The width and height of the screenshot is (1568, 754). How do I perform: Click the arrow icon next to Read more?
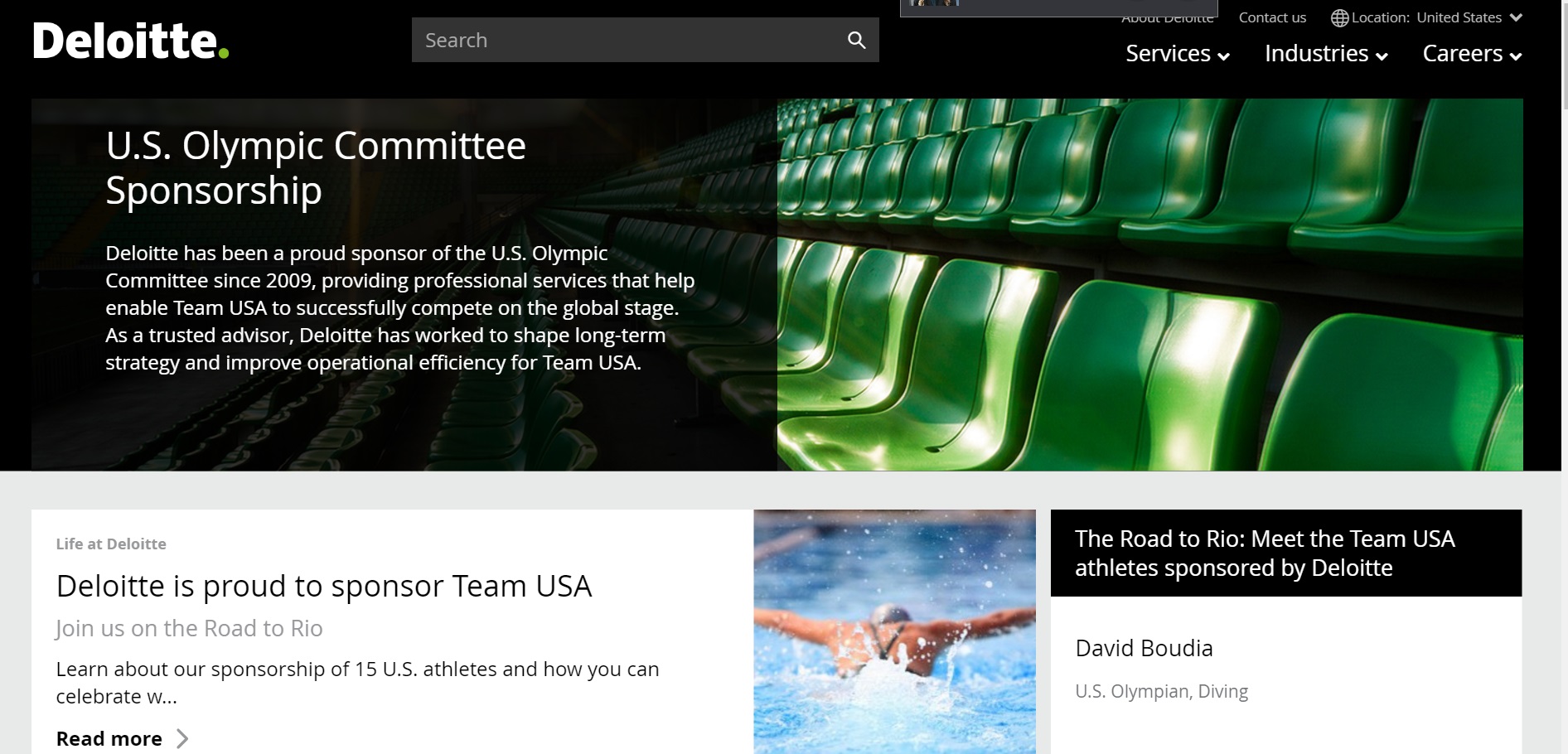(x=183, y=738)
